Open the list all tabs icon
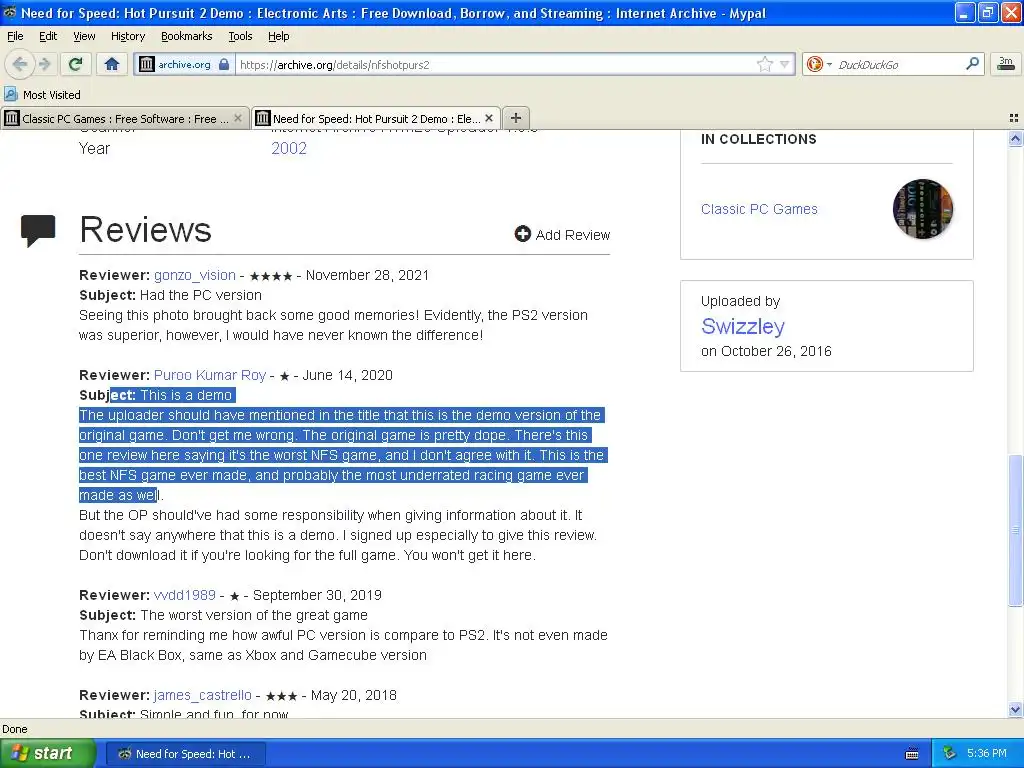Viewport: 1024px width, 768px height. (x=1014, y=118)
